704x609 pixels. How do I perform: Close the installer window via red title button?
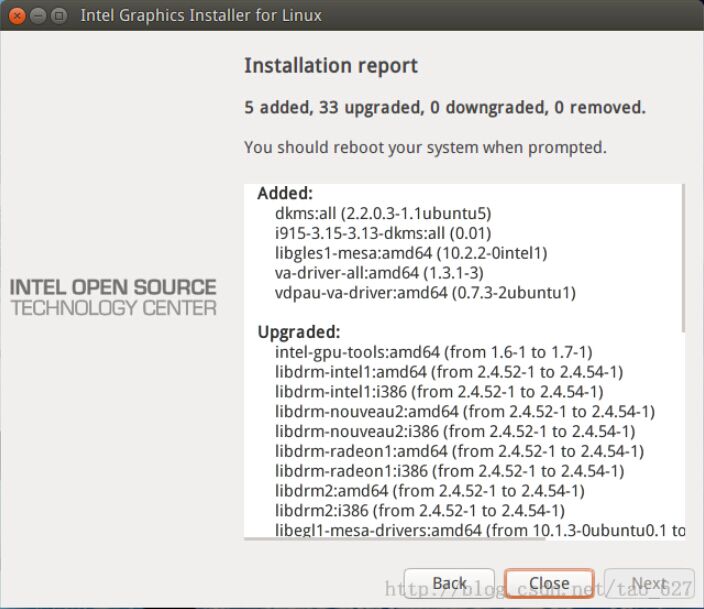pyautogui.click(x=17, y=16)
